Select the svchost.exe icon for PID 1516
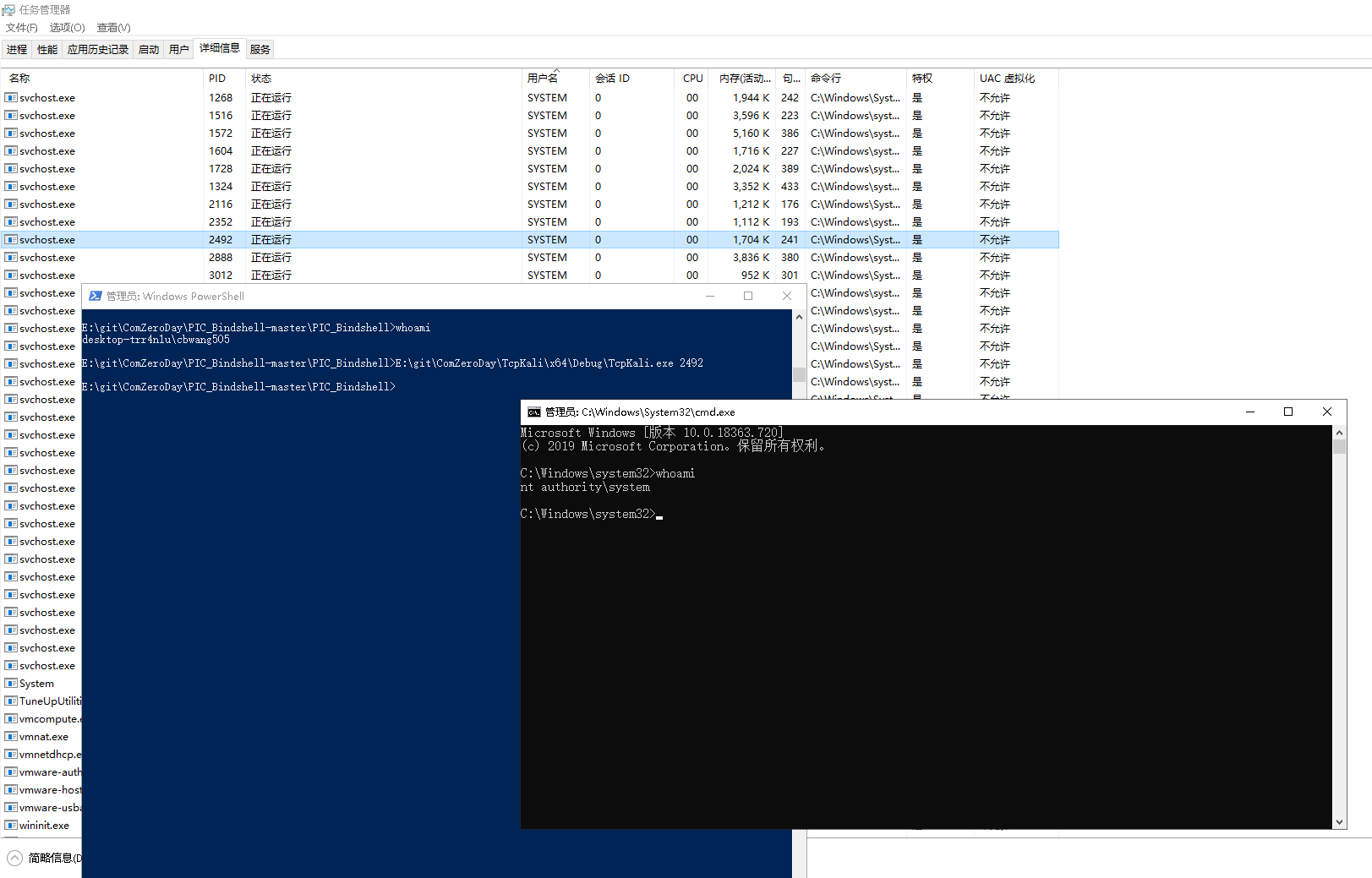The image size is (1372, 878). tap(11, 116)
